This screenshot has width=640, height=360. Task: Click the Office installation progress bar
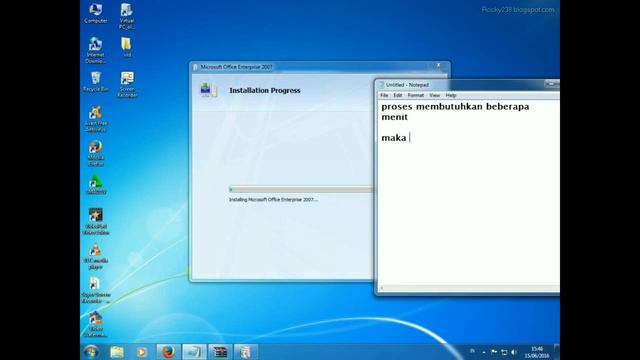pyautogui.click(x=301, y=189)
